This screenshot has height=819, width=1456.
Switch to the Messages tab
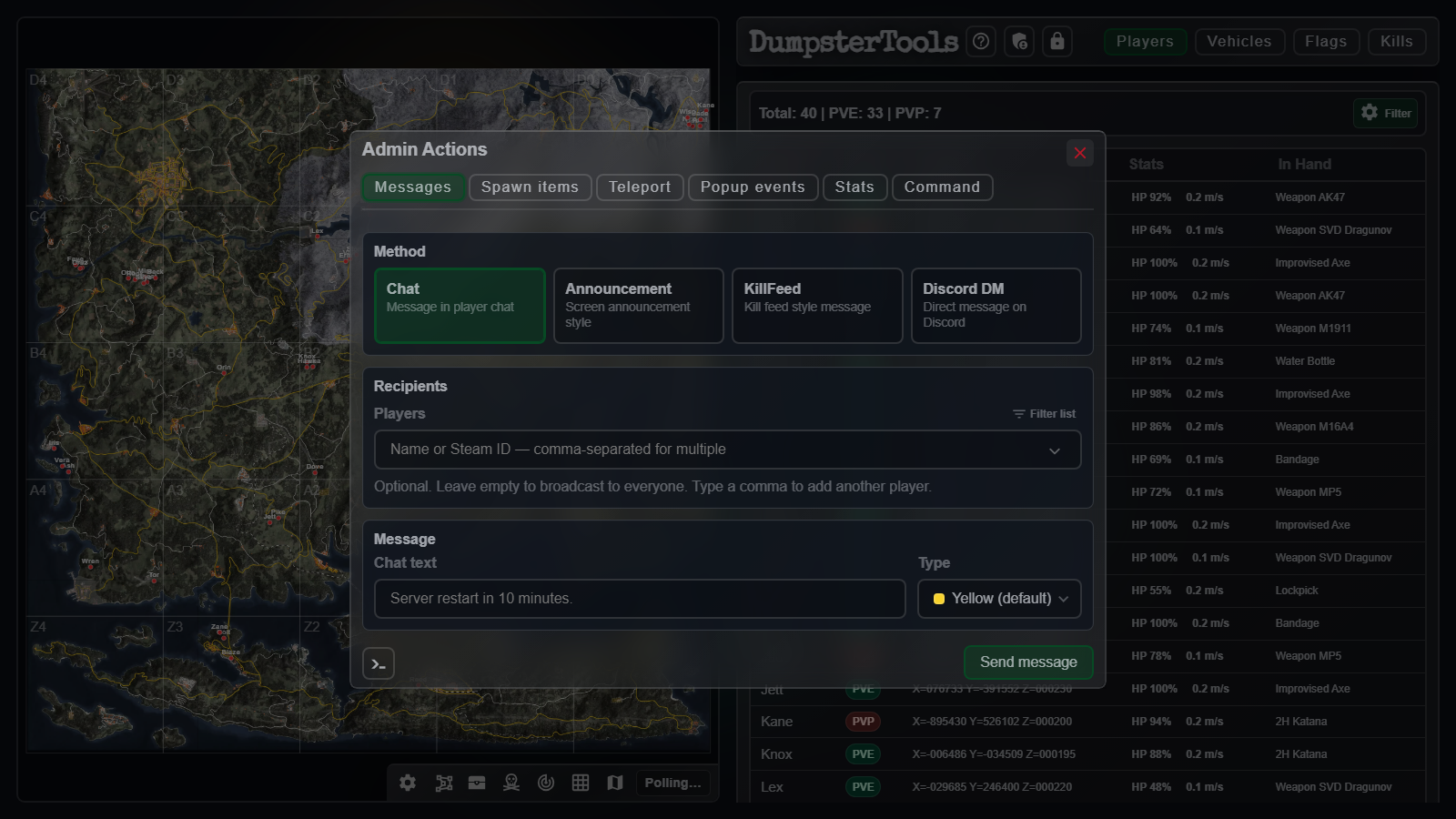413,187
